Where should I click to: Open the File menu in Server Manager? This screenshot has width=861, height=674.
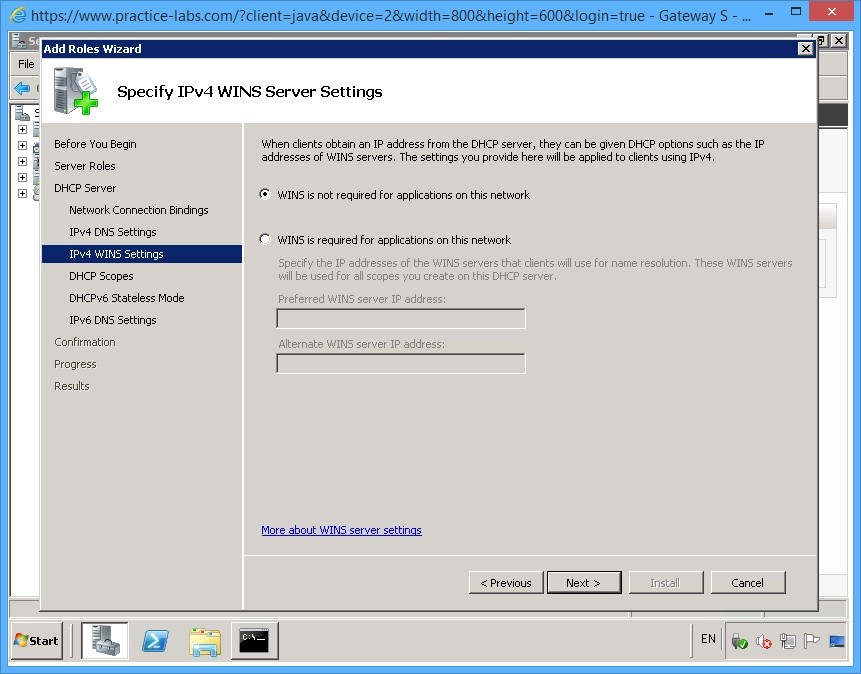click(24, 63)
